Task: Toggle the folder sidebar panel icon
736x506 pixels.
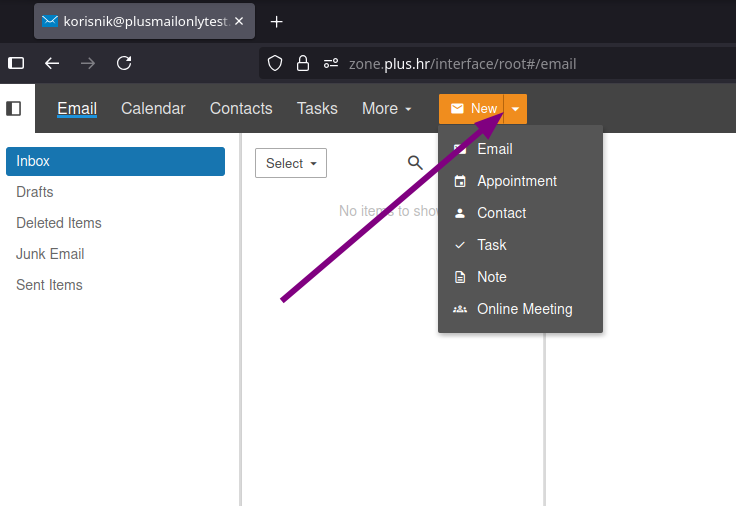Action: point(14,108)
